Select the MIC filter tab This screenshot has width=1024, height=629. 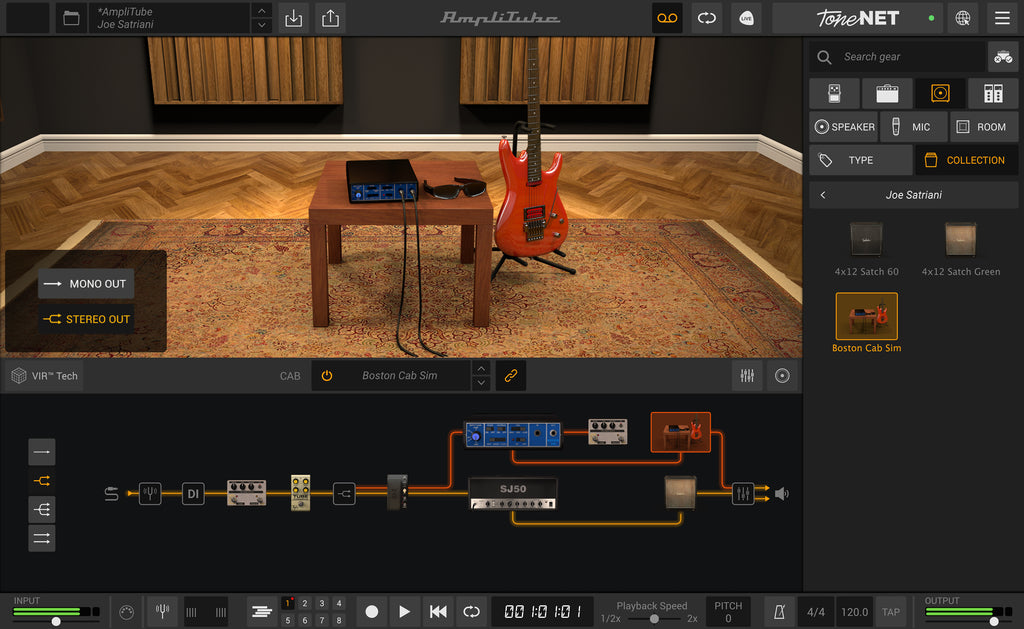coord(914,127)
